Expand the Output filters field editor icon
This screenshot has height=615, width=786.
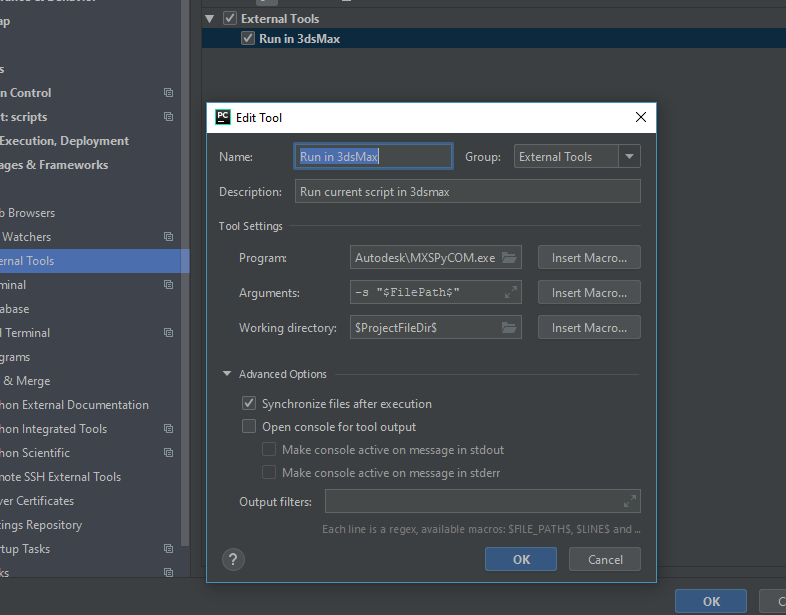tap(630, 501)
